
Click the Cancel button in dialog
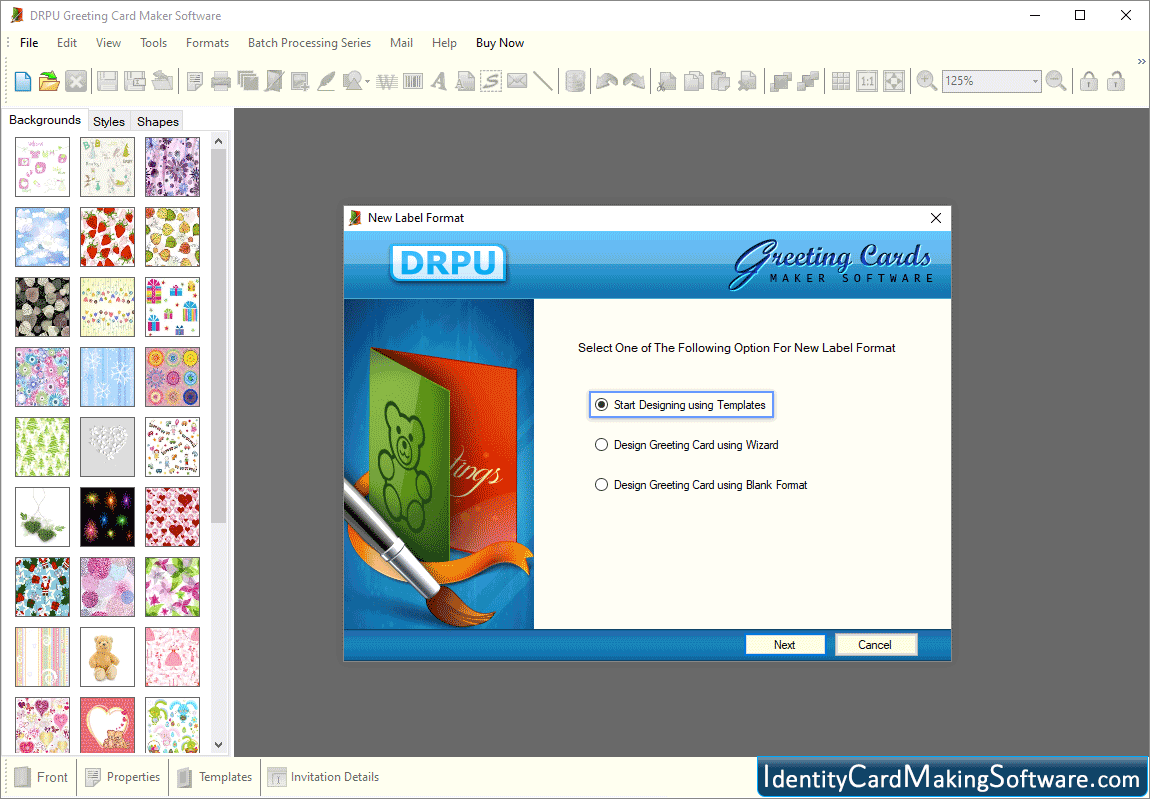point(875,645)
